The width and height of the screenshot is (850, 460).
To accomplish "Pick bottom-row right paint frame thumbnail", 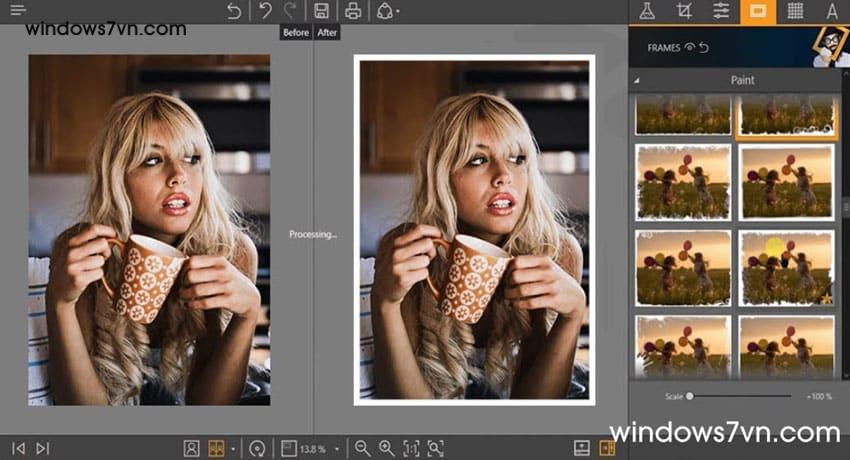I will click(786, 347).
